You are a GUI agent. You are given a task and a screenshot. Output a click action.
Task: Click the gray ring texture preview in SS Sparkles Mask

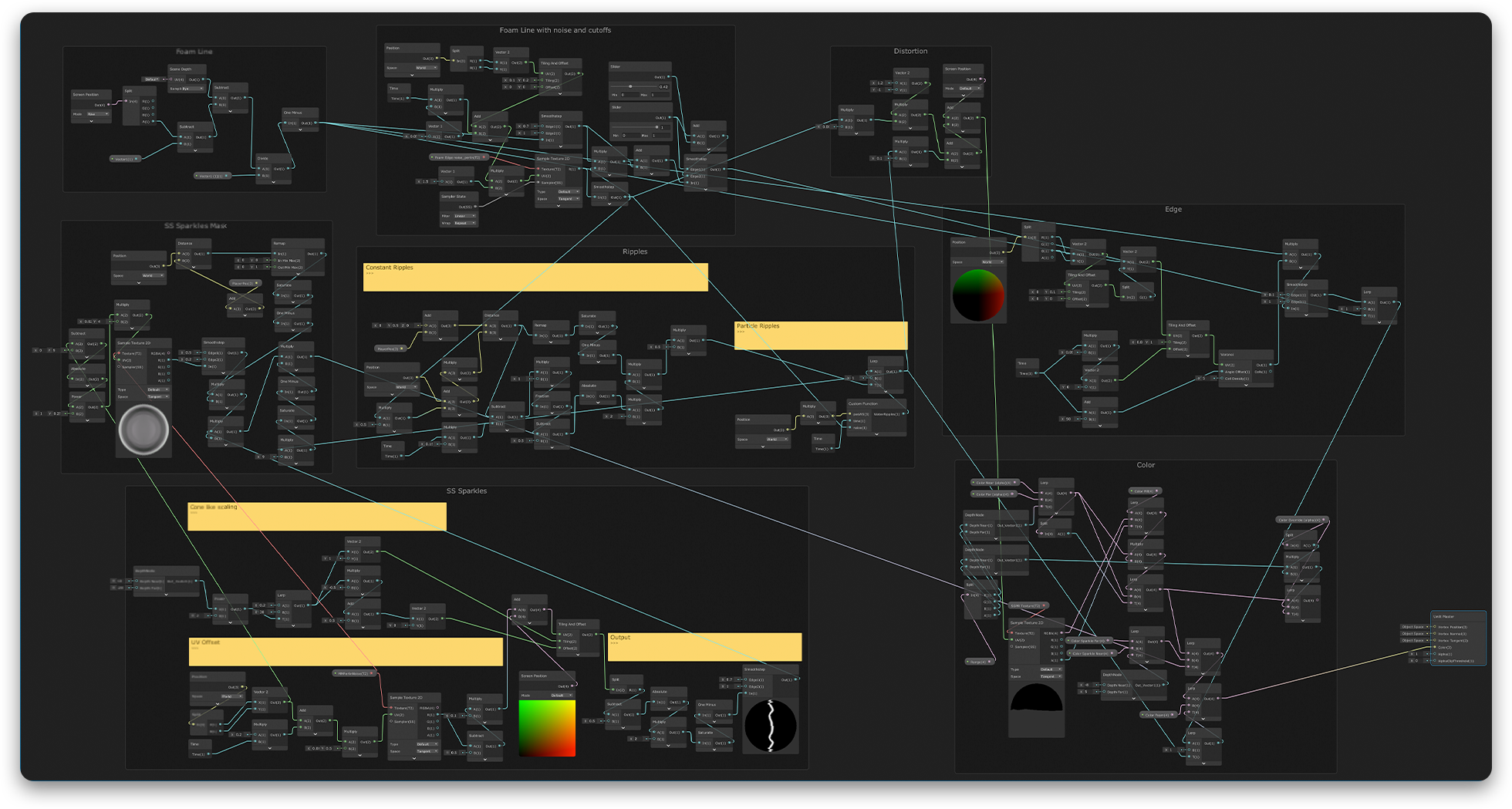click(x=143, y=430)
